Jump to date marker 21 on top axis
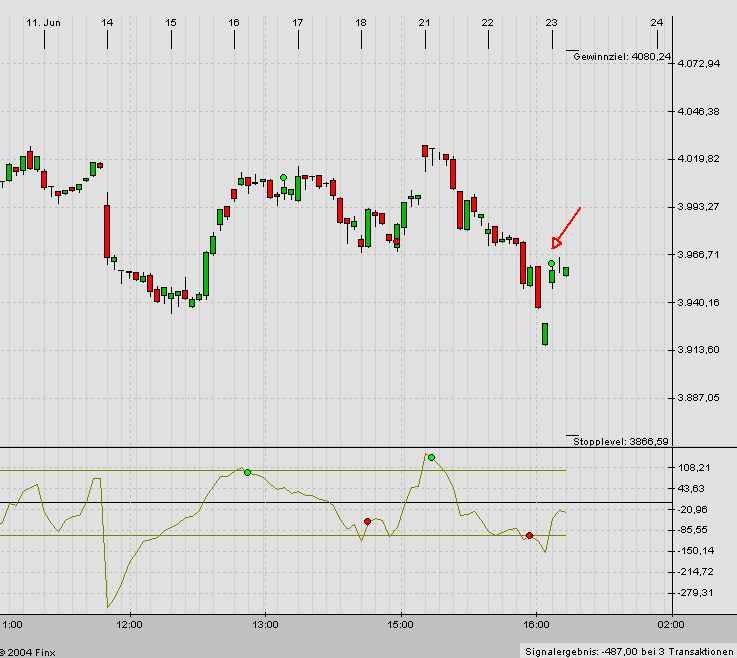This screenshot has width=737, height=658. click(x=425, y=22)
